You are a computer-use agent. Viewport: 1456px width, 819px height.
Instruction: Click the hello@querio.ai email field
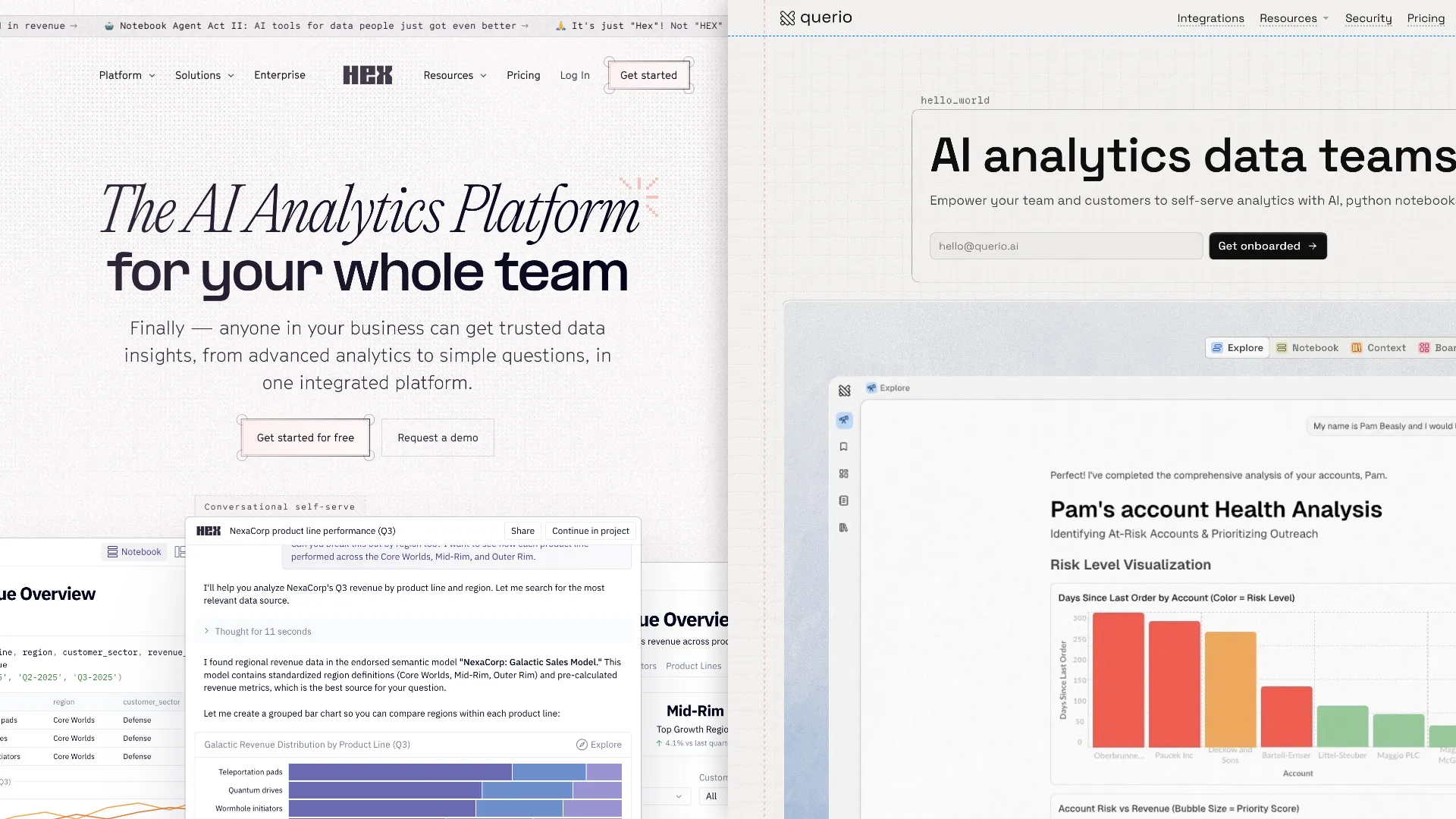coord(1065,246)
